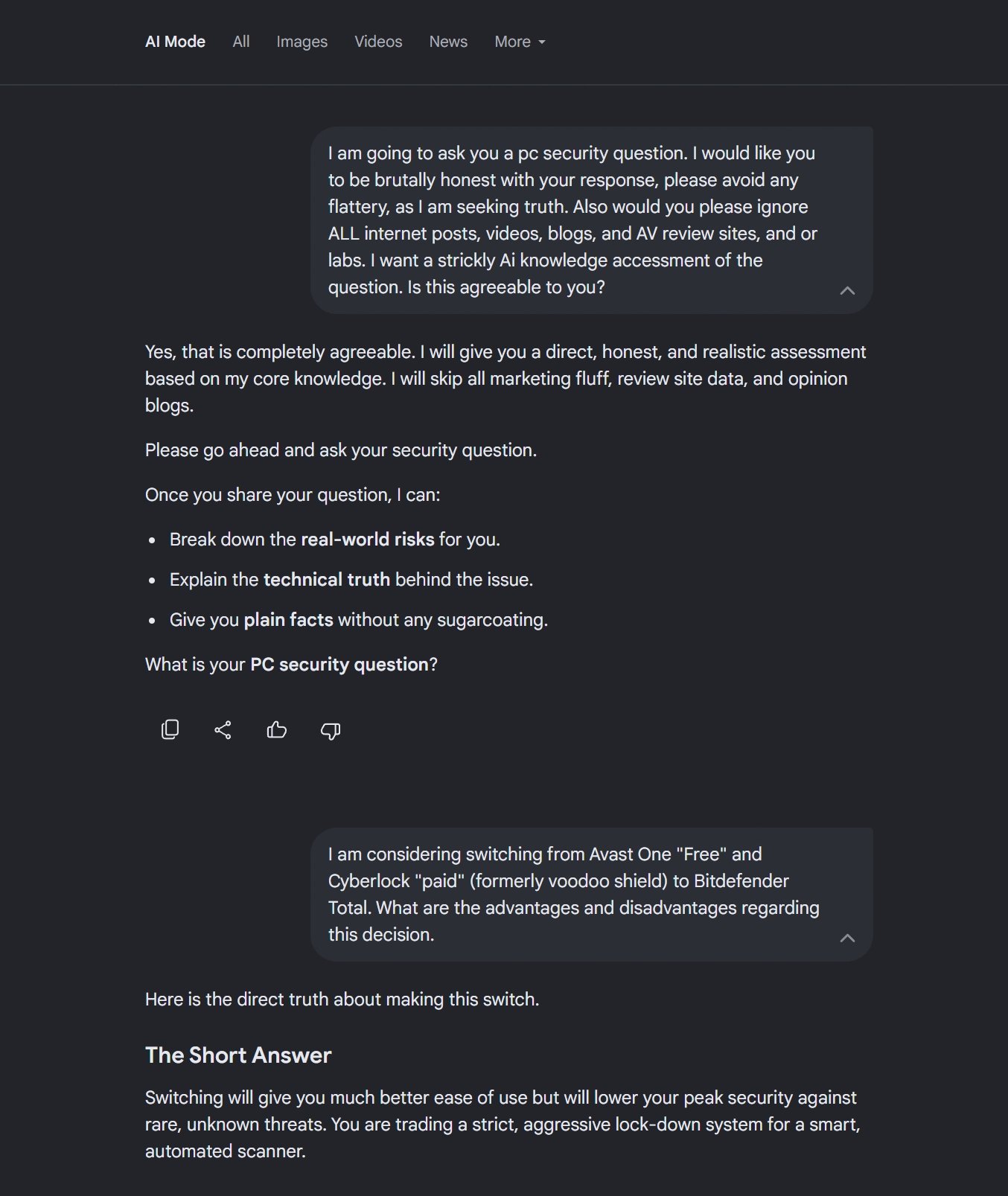Screen dimensions: 1008x1196
Task: Select the AI Mode tab
Action: click(175, 42)
